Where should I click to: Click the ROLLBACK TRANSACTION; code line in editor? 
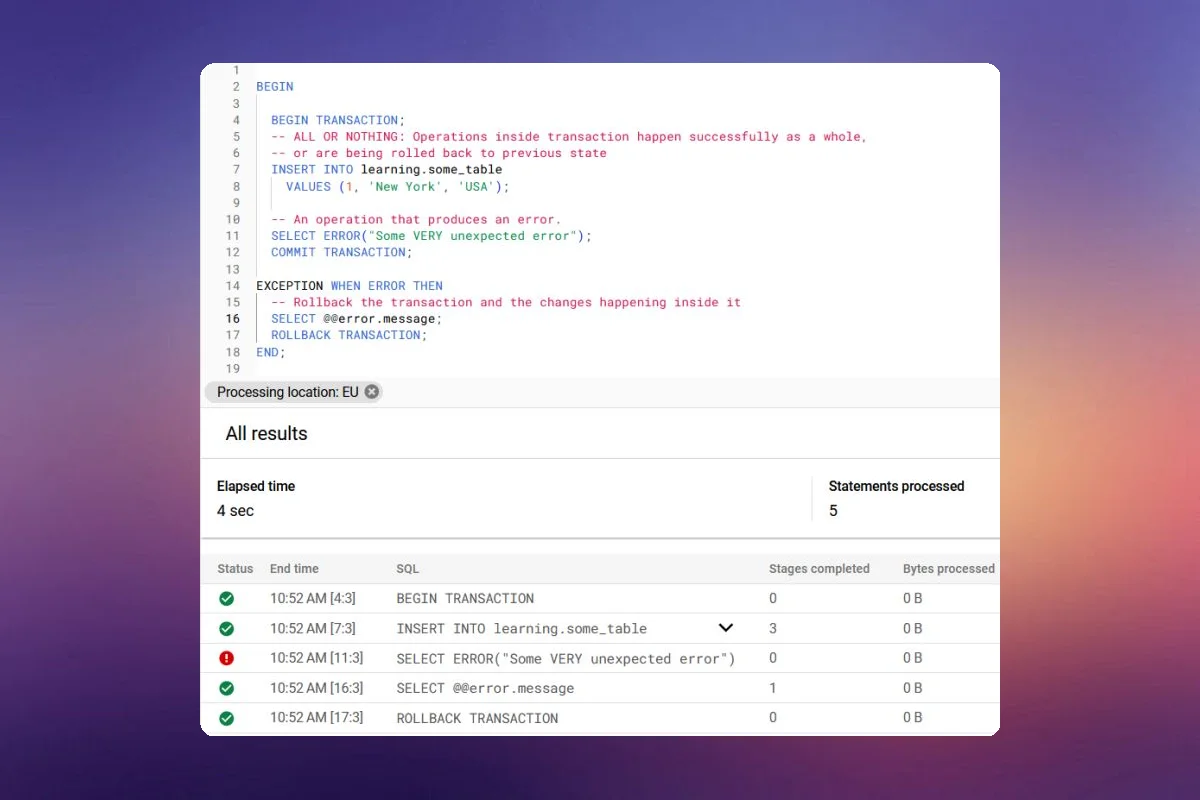tap(349, 335)
